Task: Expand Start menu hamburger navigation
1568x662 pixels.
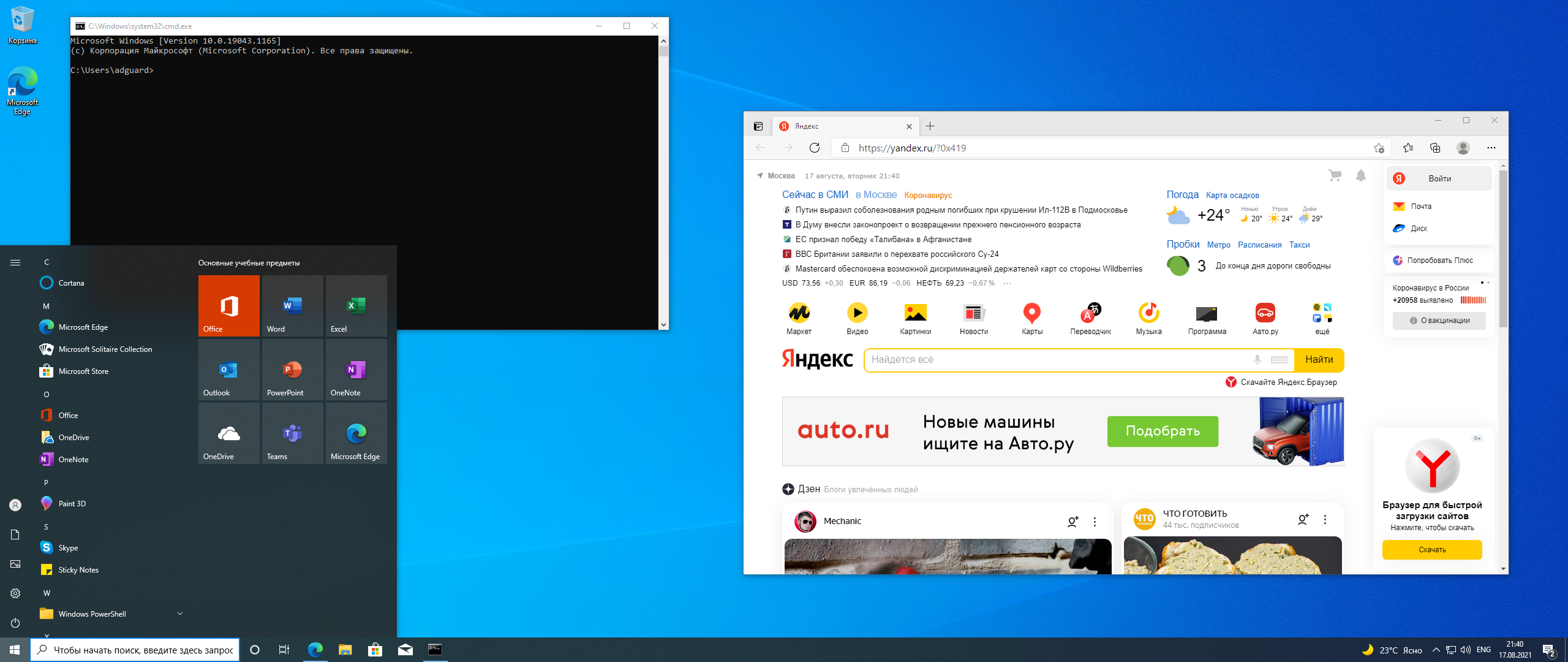Action: 15,262
